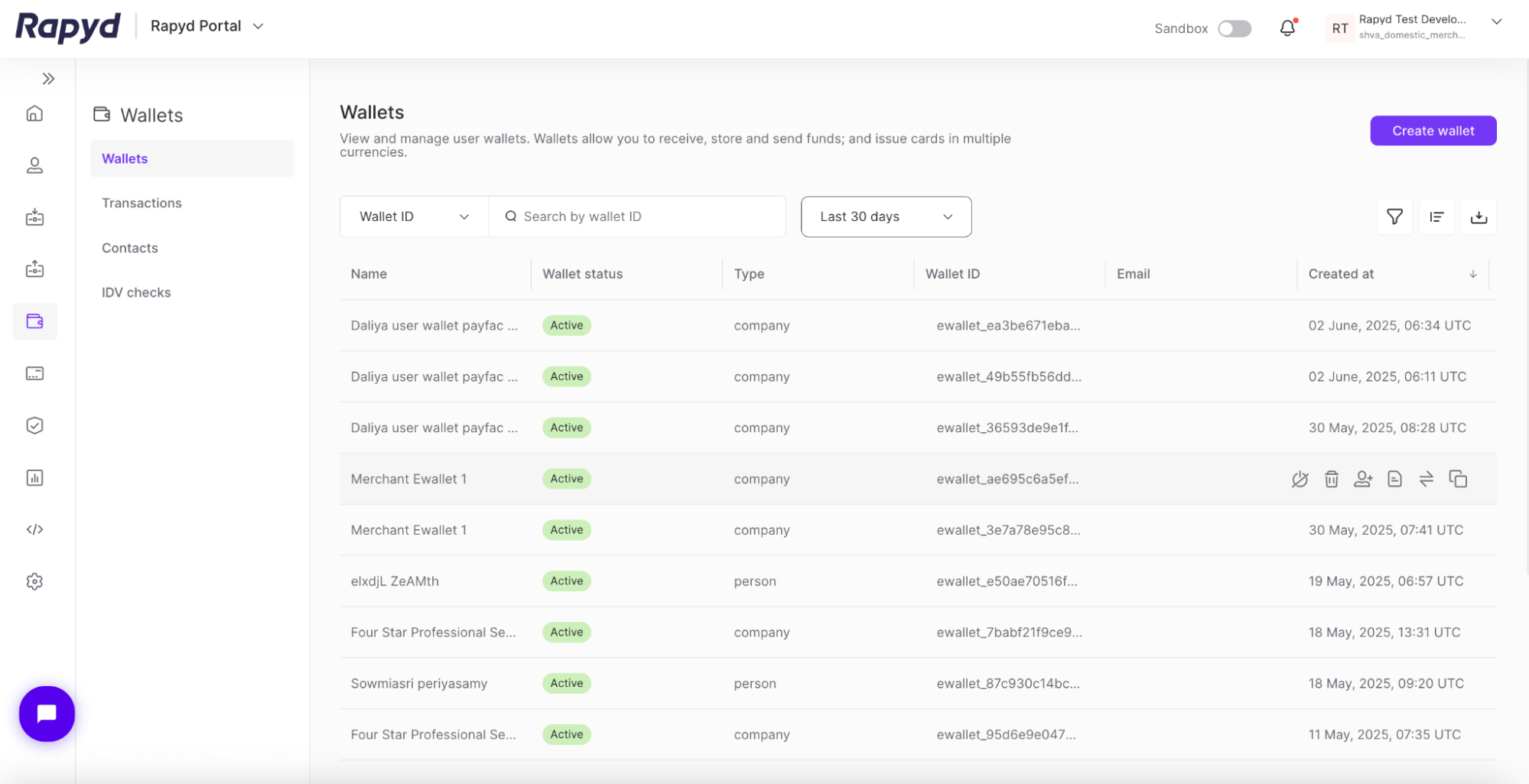Open the filter funnel icon above the table

(1394, 216)
